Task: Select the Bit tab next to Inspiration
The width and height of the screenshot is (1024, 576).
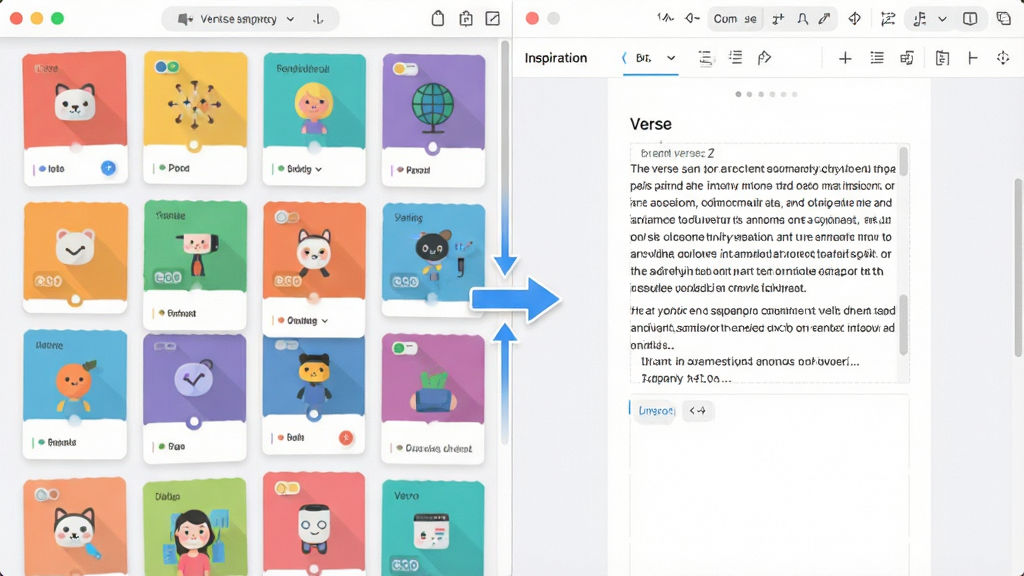Action: tap(643, 58)
